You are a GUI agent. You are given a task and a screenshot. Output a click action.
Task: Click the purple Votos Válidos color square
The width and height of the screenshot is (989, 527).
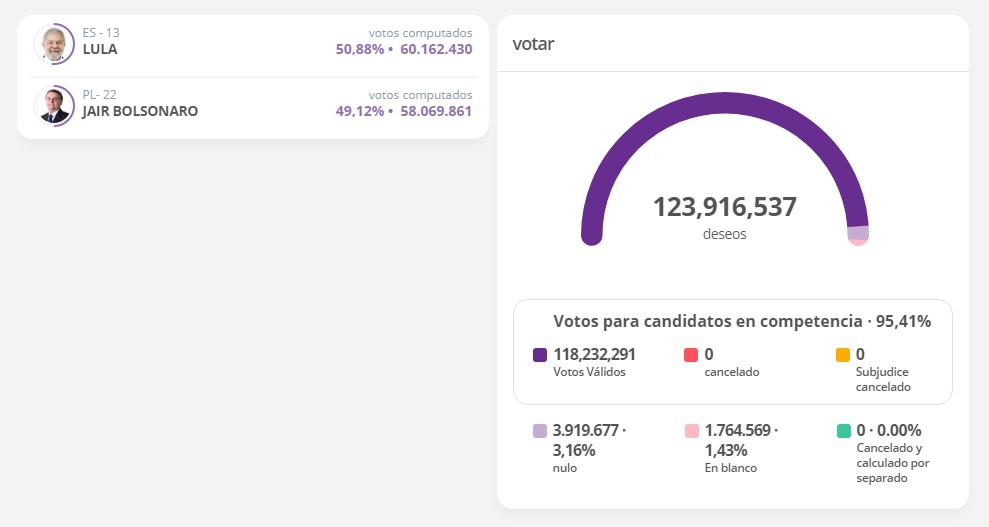[540, 355]
